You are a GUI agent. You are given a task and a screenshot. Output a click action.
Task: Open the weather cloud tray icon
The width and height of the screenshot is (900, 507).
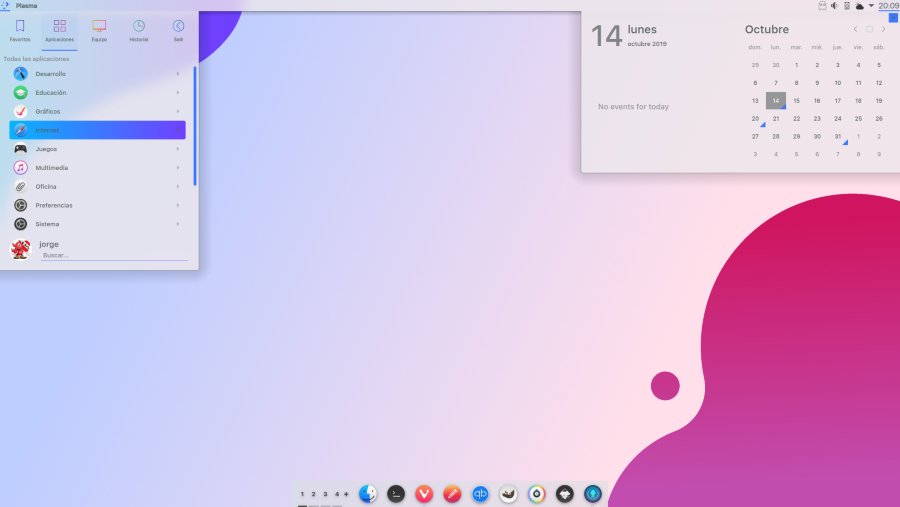click(859, 6)
